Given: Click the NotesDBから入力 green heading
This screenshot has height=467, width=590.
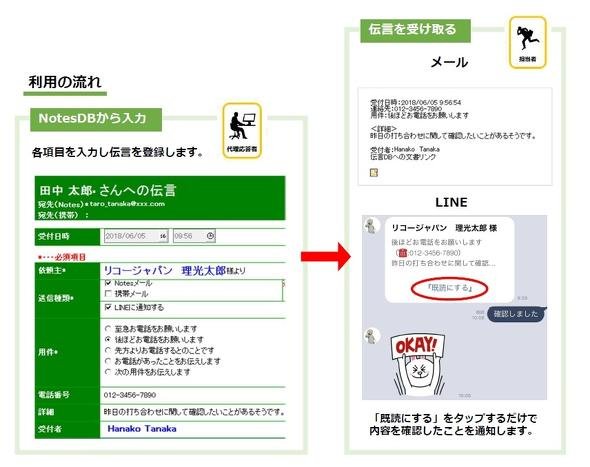Looking at the screenshot, I should [96, 119].
